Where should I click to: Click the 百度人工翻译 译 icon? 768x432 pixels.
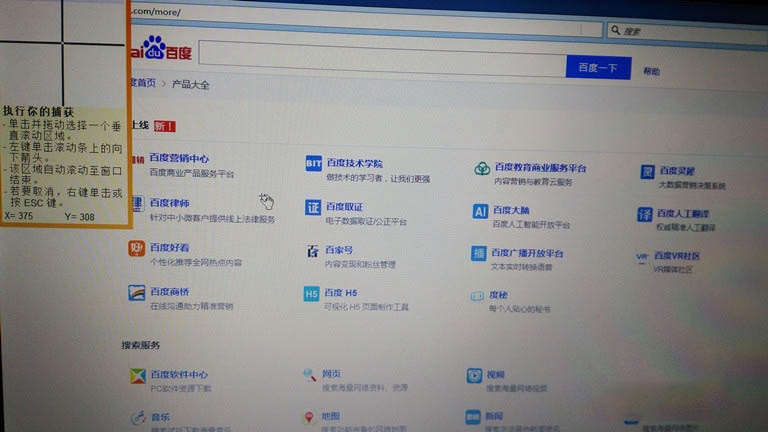(645, 215)
